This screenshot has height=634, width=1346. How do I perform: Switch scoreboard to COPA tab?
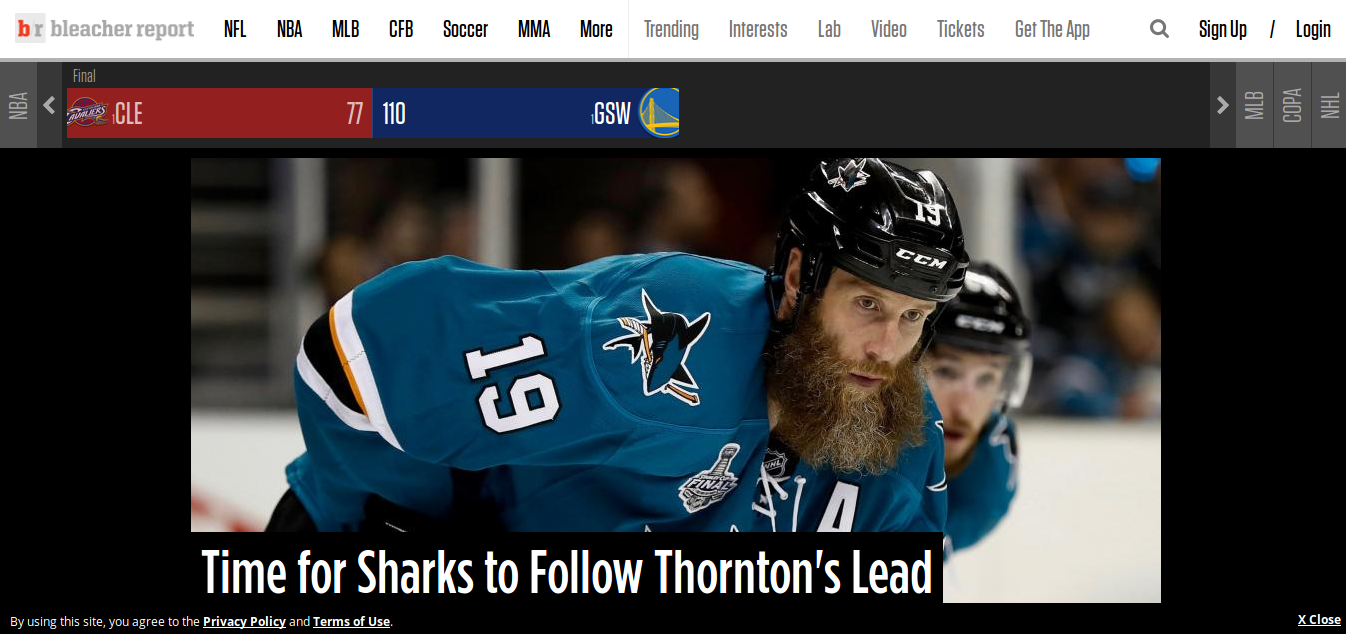(x=1292, y=105)
